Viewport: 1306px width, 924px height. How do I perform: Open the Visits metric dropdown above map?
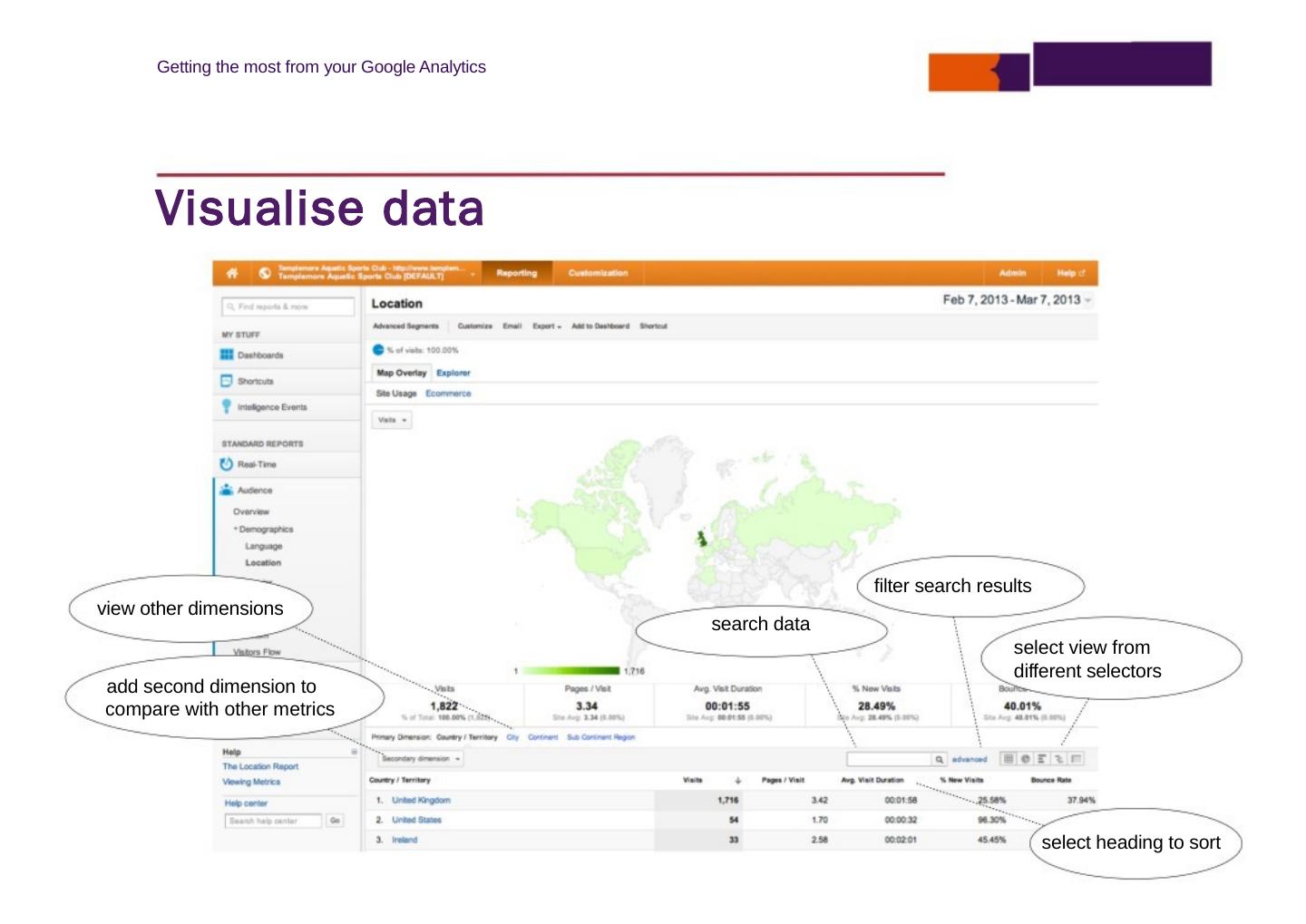(393, 421)
